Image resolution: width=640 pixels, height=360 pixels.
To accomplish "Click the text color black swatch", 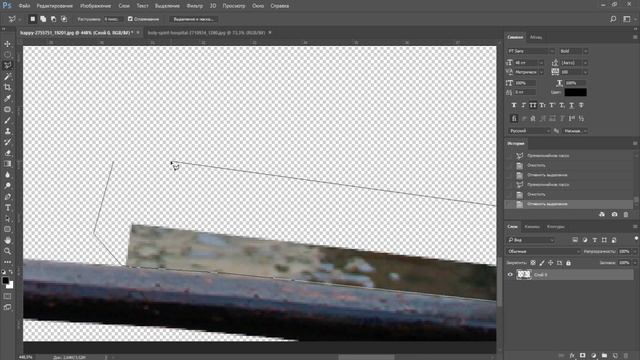I will (576, 92).
